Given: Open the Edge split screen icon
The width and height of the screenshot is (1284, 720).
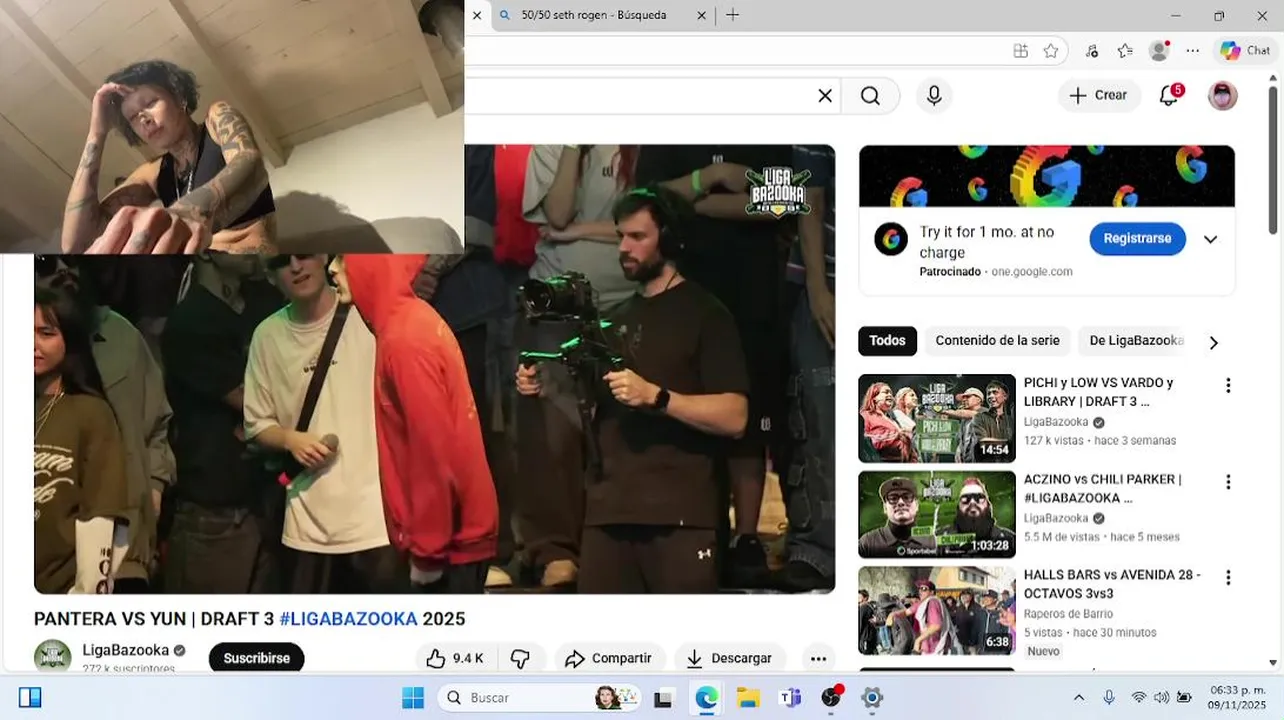Looking at the screenshot, I should [1020, 51].
